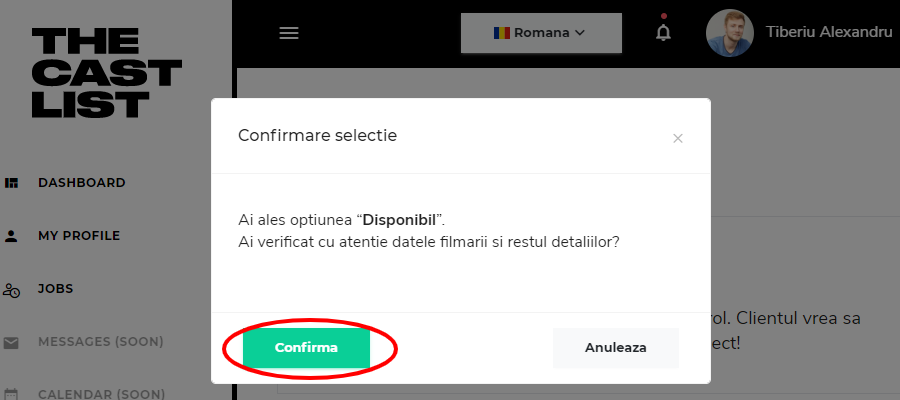Viewport: 900px width, 400px height.
Task: Click the Romanian flag icon
Action: (502, 33)
